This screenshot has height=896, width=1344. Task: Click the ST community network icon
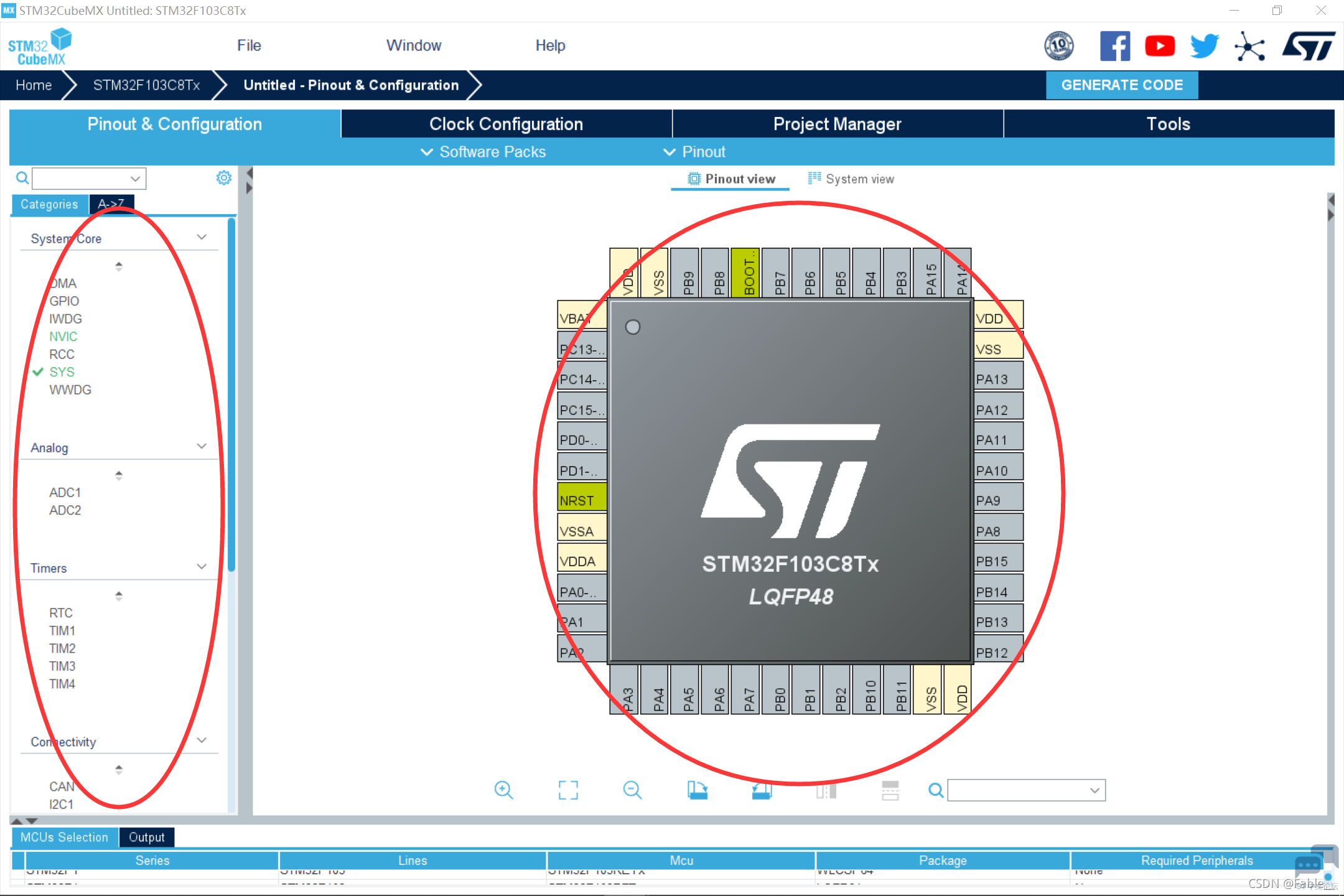pos(1250,46)
